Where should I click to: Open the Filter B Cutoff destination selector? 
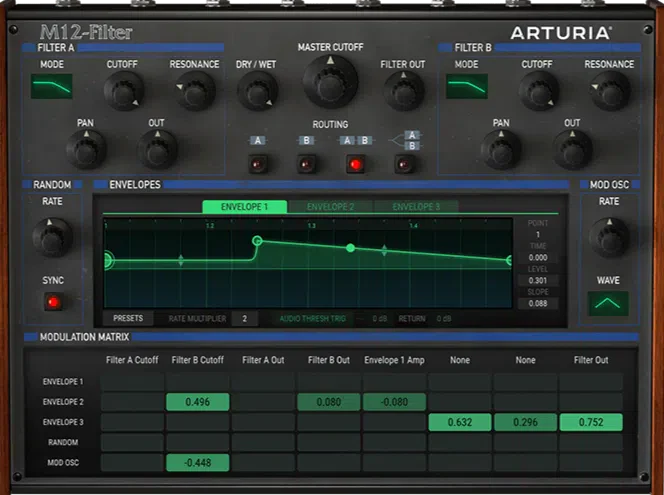(x=198, y=360)
